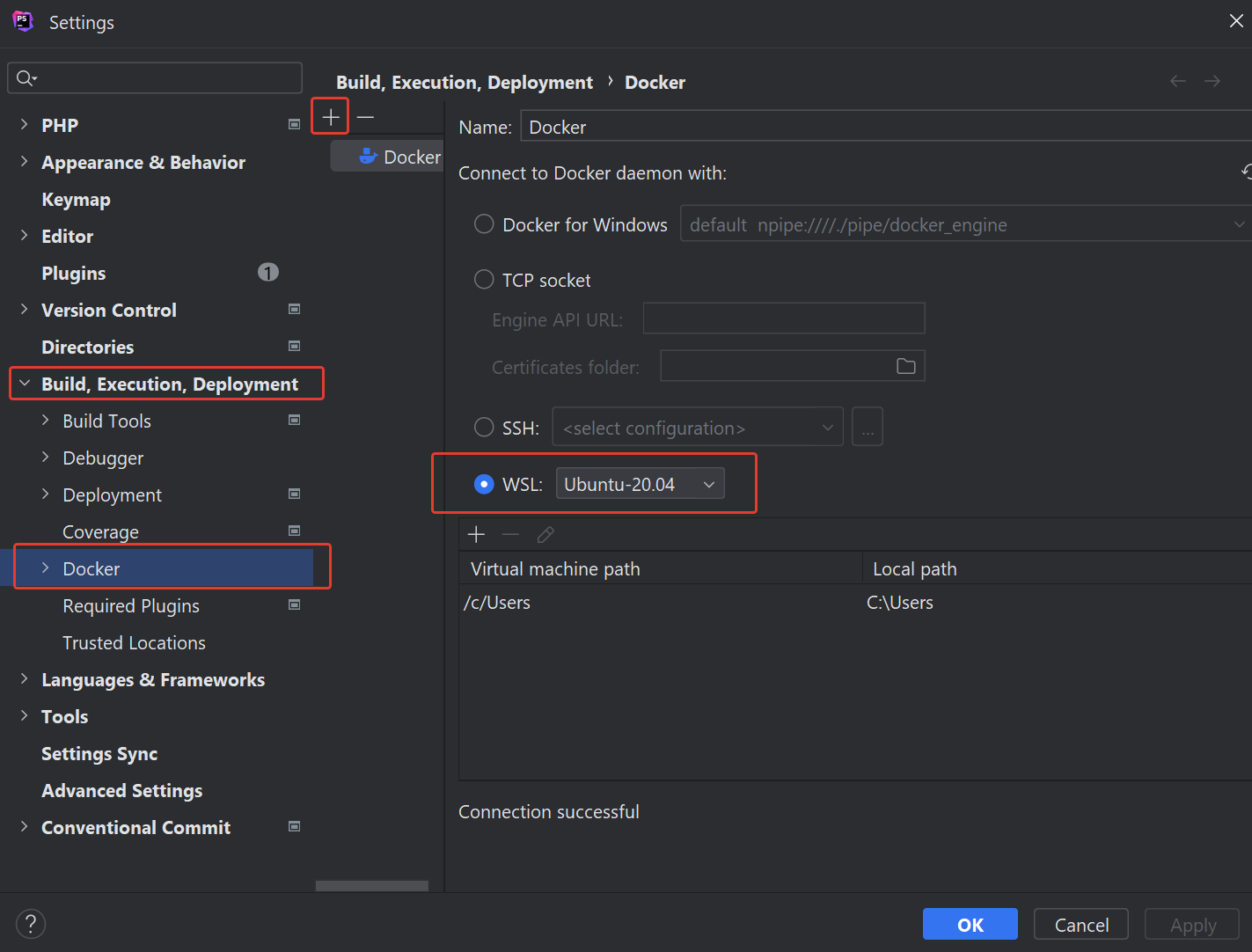Remove selected Docker configuration with minus

(x=365, y=117)
